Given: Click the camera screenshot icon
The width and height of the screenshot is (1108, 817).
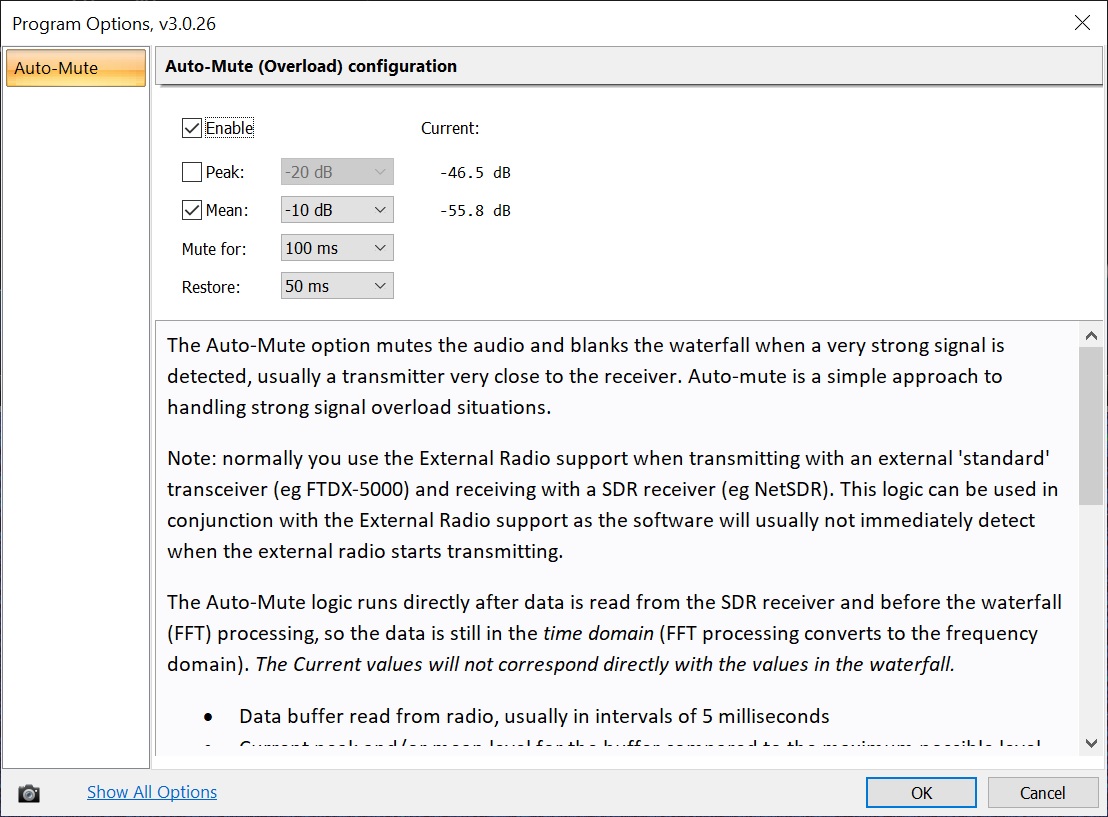Looking at the screenshot, I should (29, 793).
